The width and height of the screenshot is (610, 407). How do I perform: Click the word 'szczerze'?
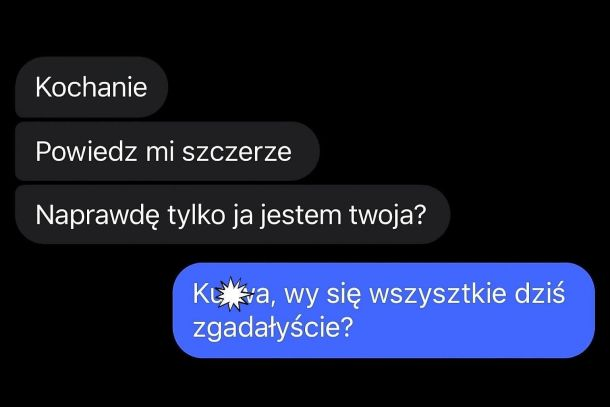pyautogui.click(x=237, y=152)
